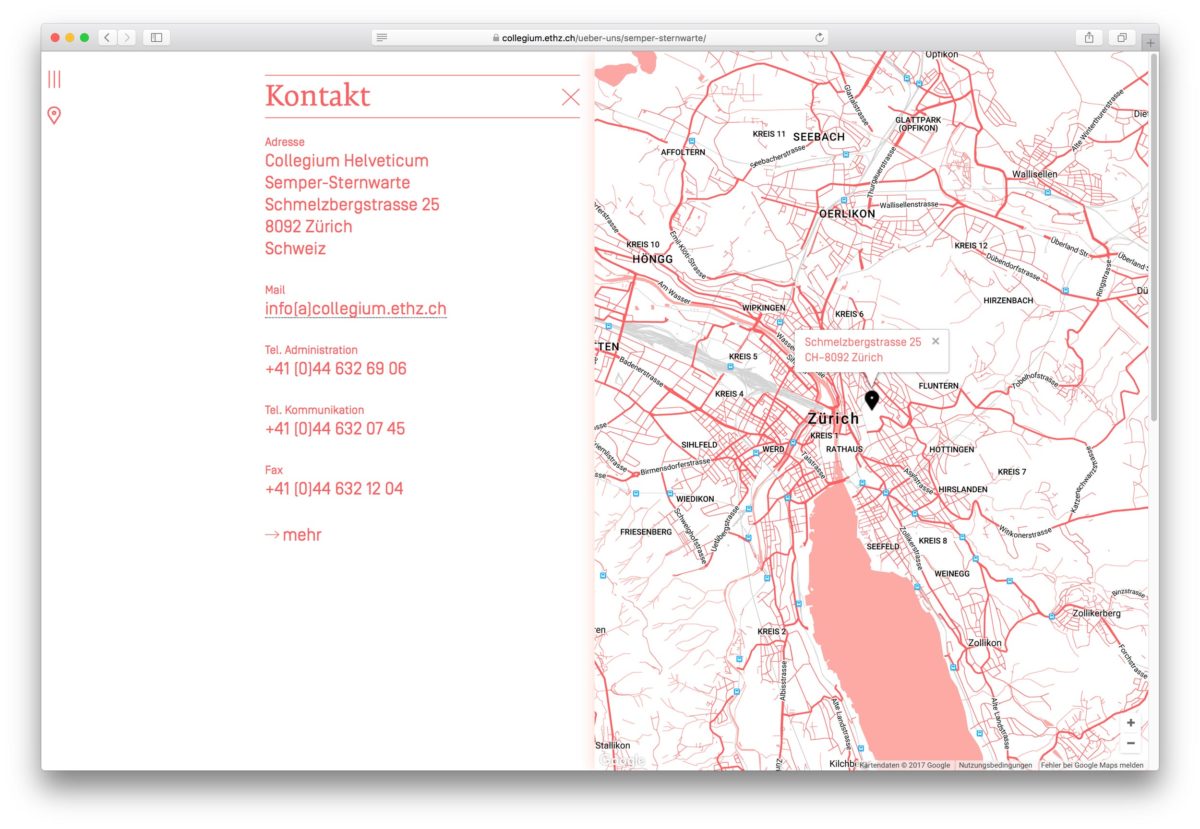Zoom out on the map

(1130, 744)
